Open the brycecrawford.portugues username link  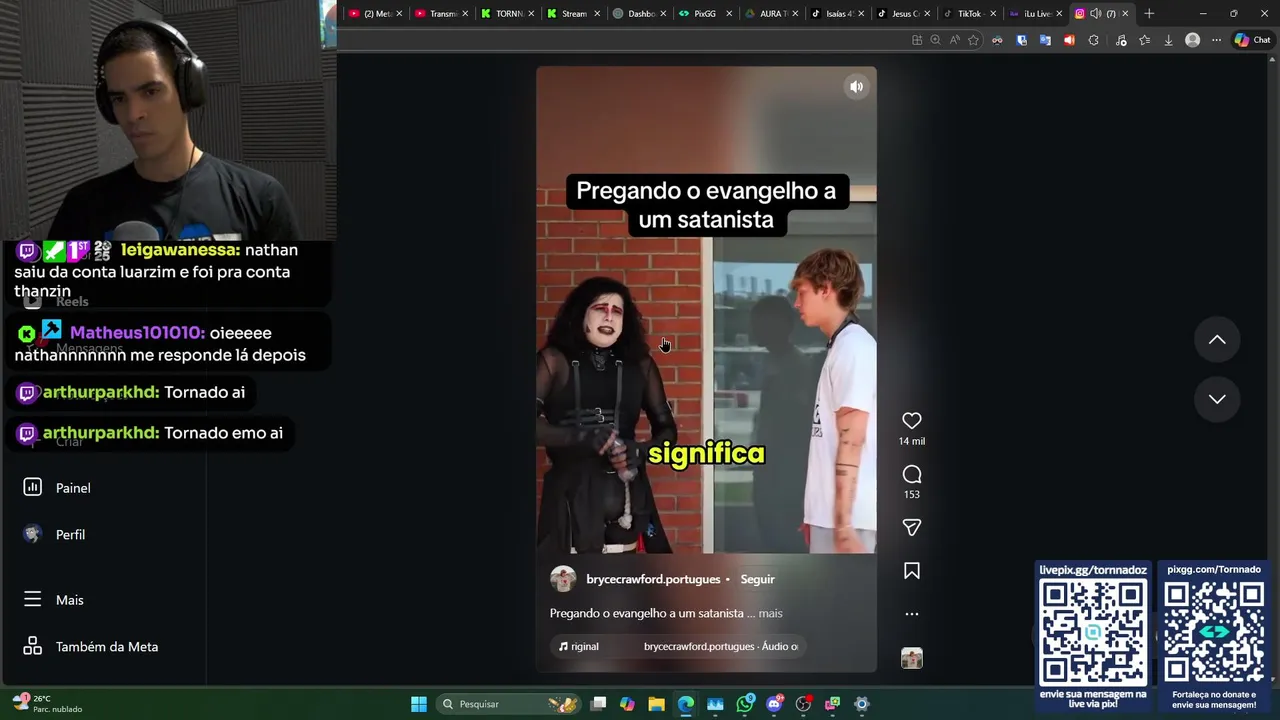point(653,579)
